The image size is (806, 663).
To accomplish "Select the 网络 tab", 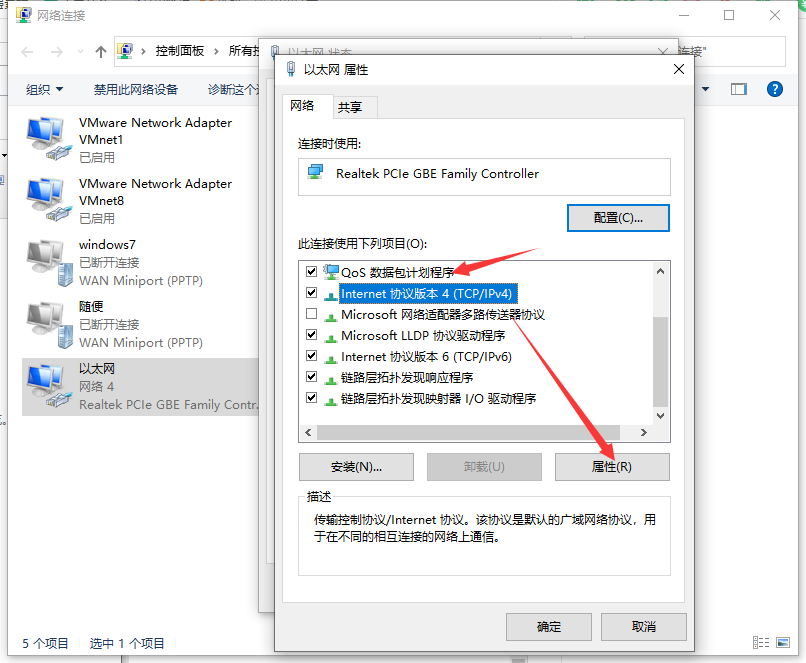I will point(302,106).
